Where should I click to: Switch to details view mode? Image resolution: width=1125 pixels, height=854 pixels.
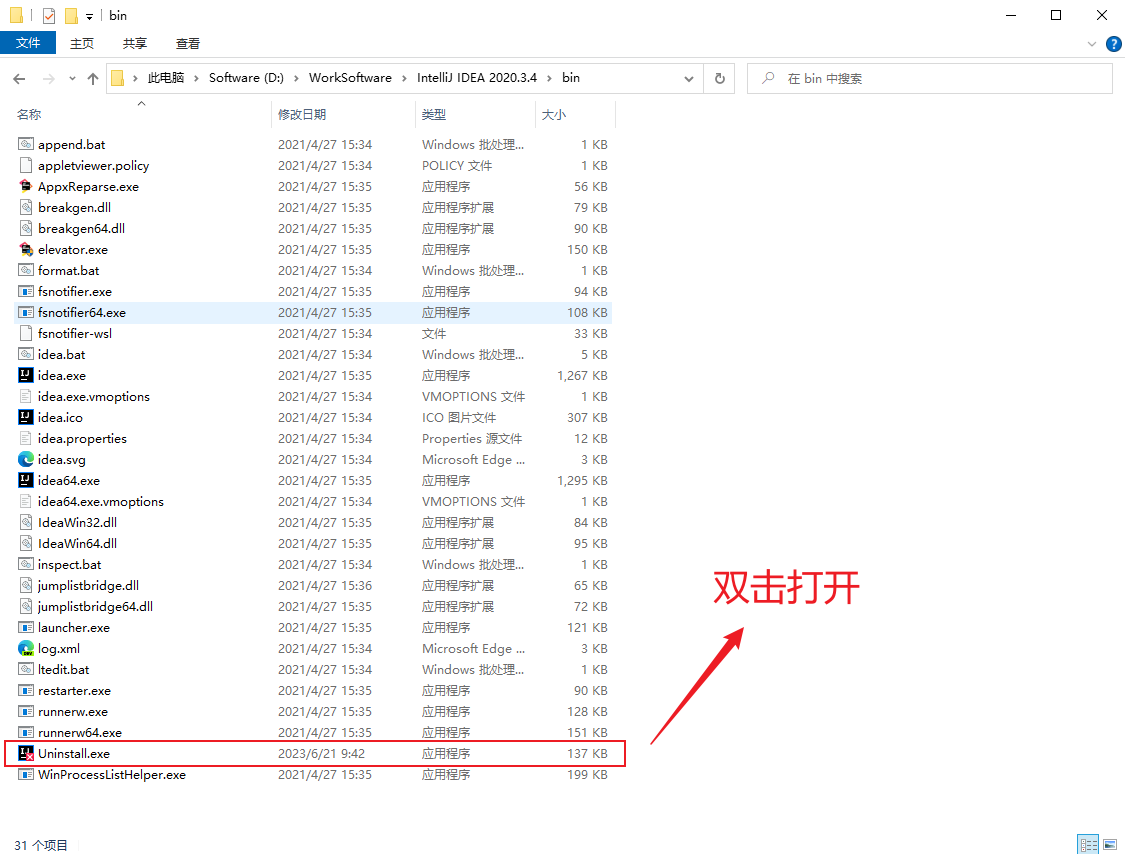[x=1088, y=845]
